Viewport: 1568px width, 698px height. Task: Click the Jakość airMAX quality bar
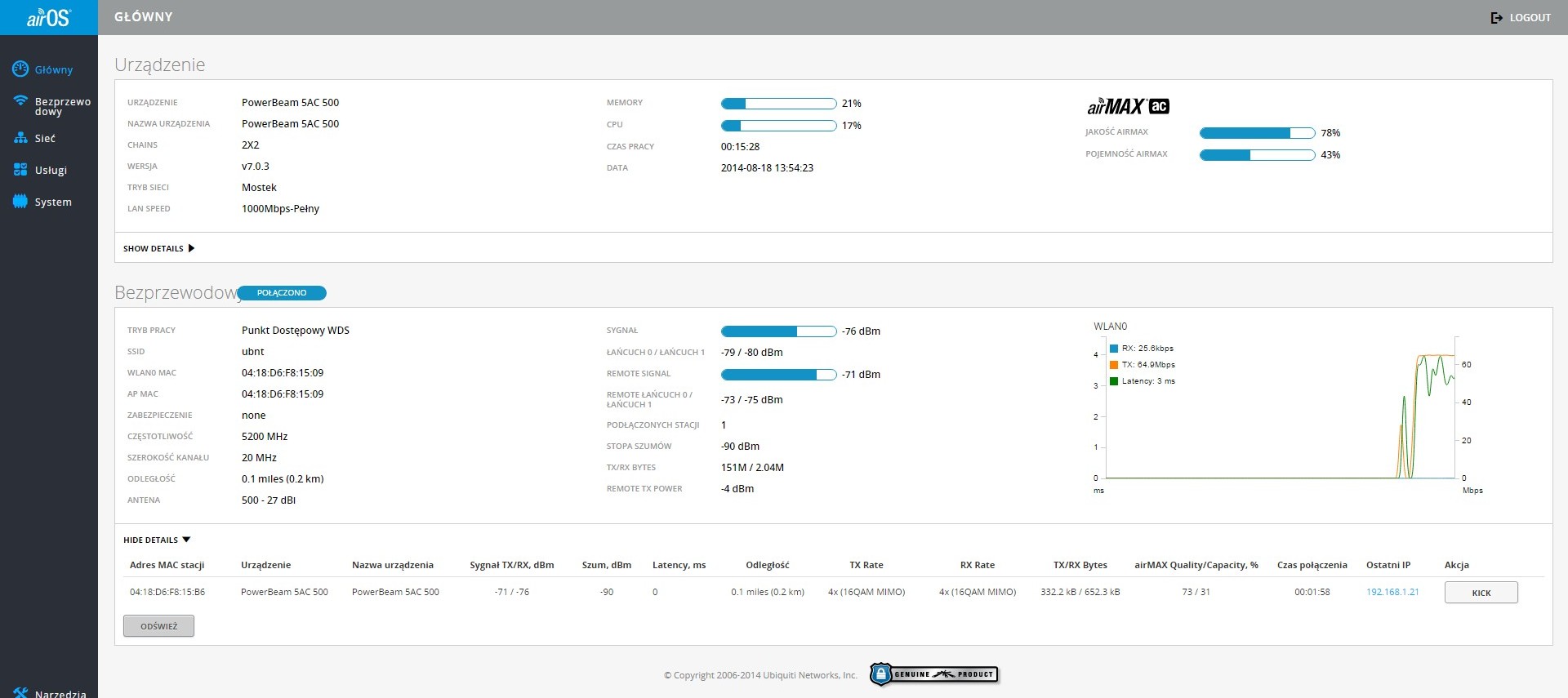tap(1257, 133)
